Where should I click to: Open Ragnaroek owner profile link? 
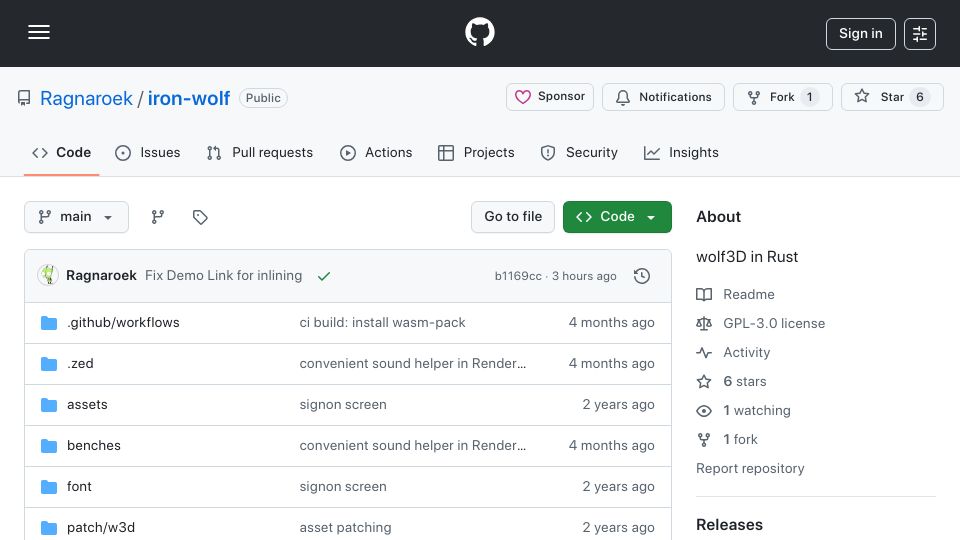[x=86, y=98]
